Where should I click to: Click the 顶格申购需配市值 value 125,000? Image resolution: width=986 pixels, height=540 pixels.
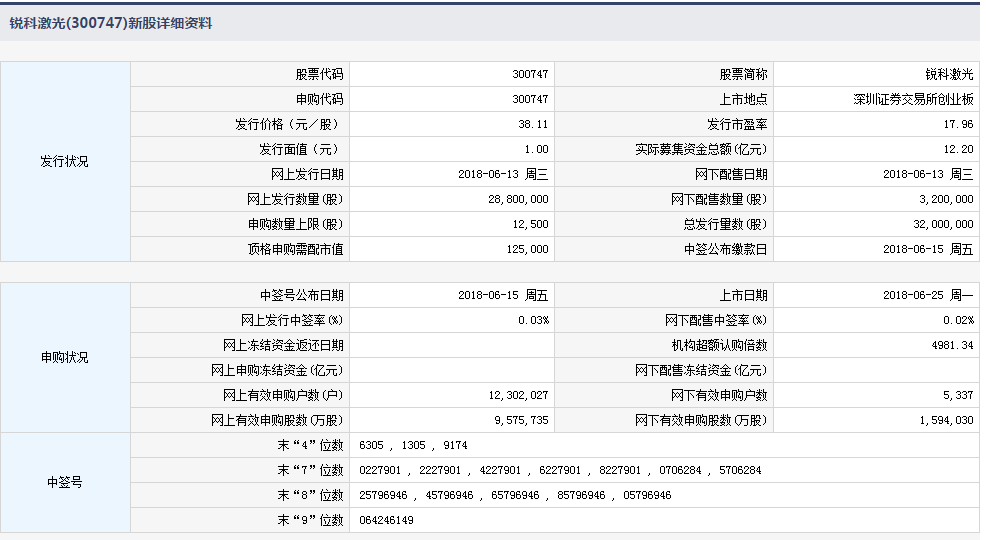pos(527,250)
